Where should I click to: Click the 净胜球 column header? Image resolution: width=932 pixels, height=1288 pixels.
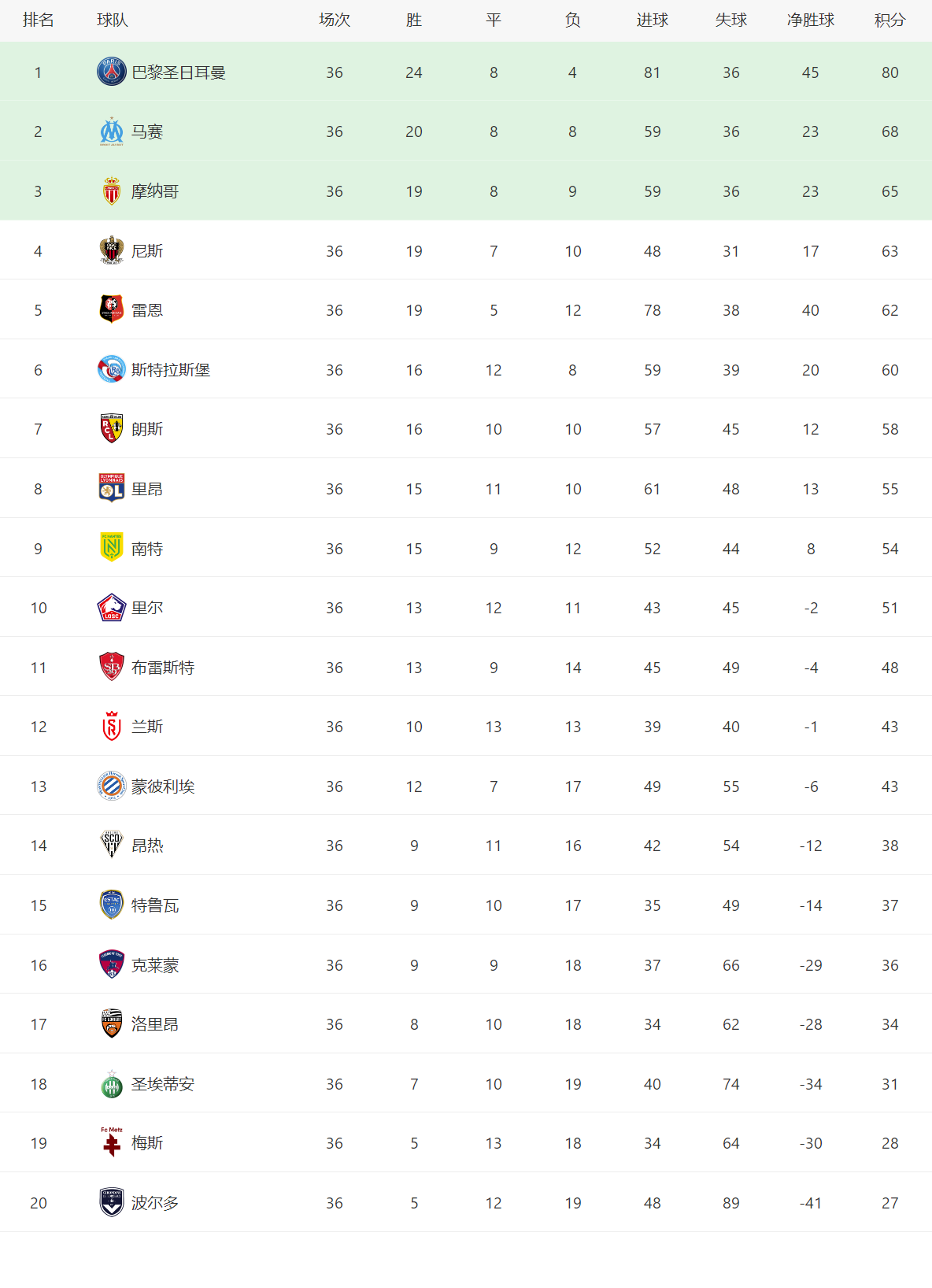click(810, 20)
